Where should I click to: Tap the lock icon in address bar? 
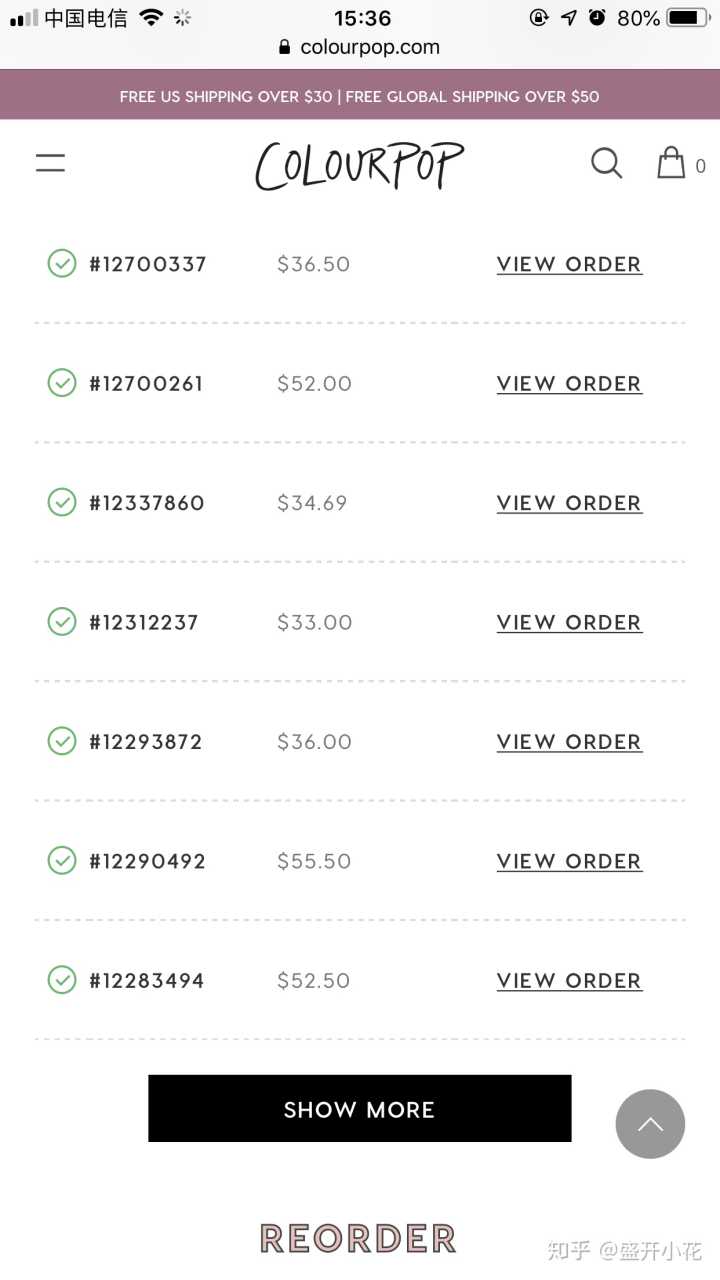click(285, 47)
